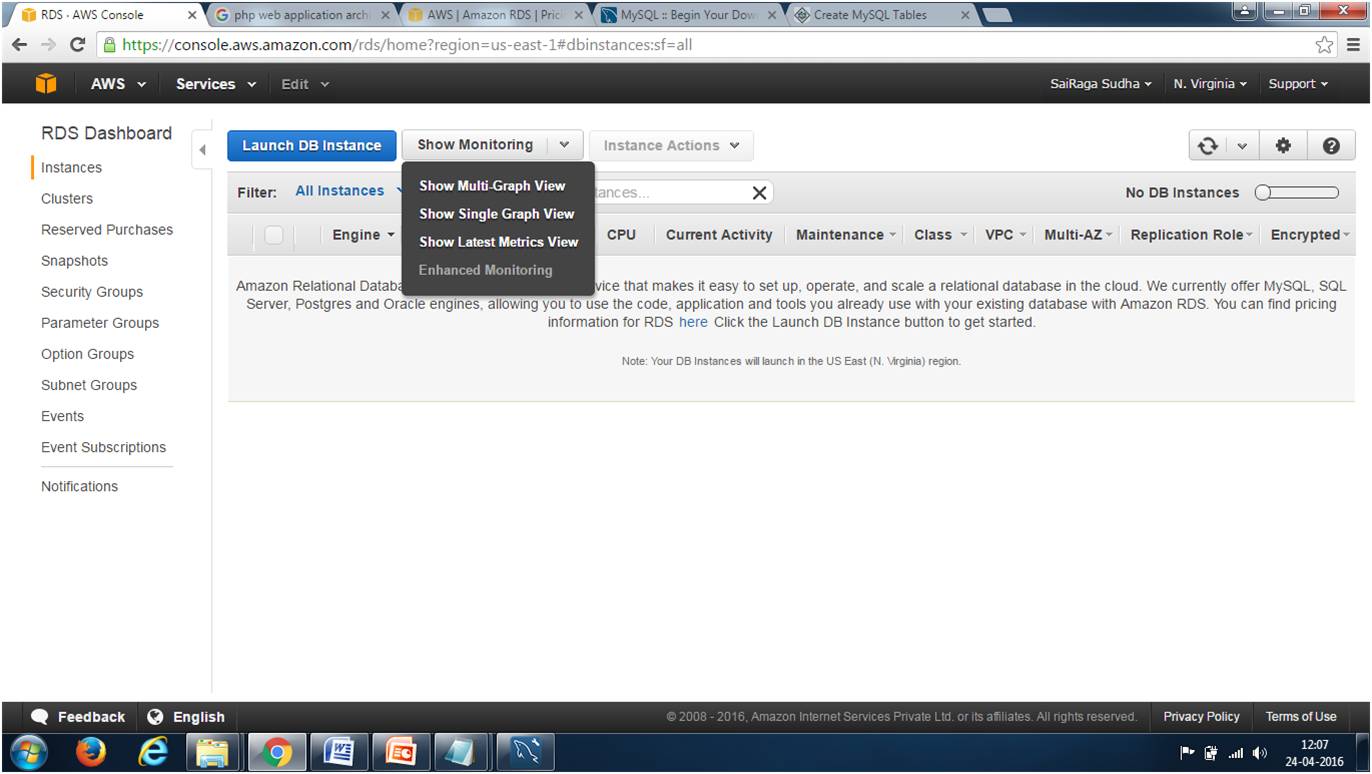Bookmark this page with the star icon
1372x774 pixels.
click(1324, 45)
